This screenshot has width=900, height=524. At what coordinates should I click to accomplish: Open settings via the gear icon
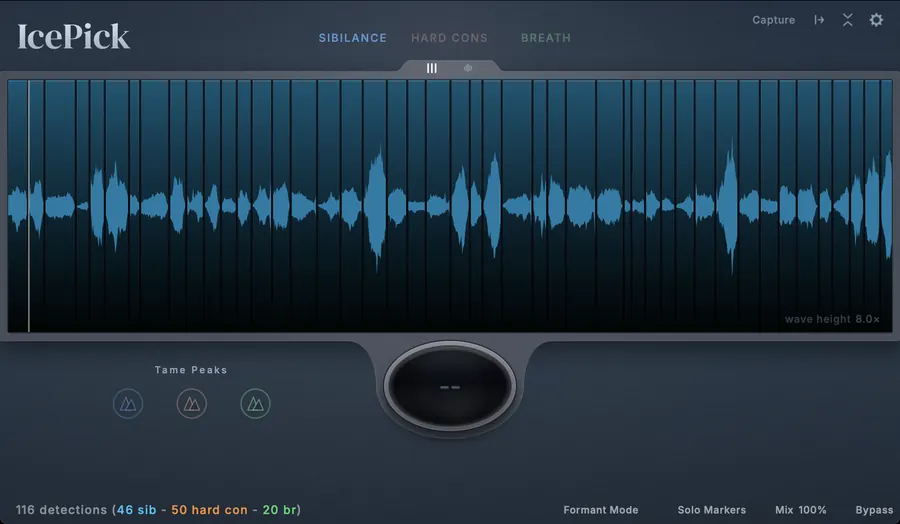[876, 20]
